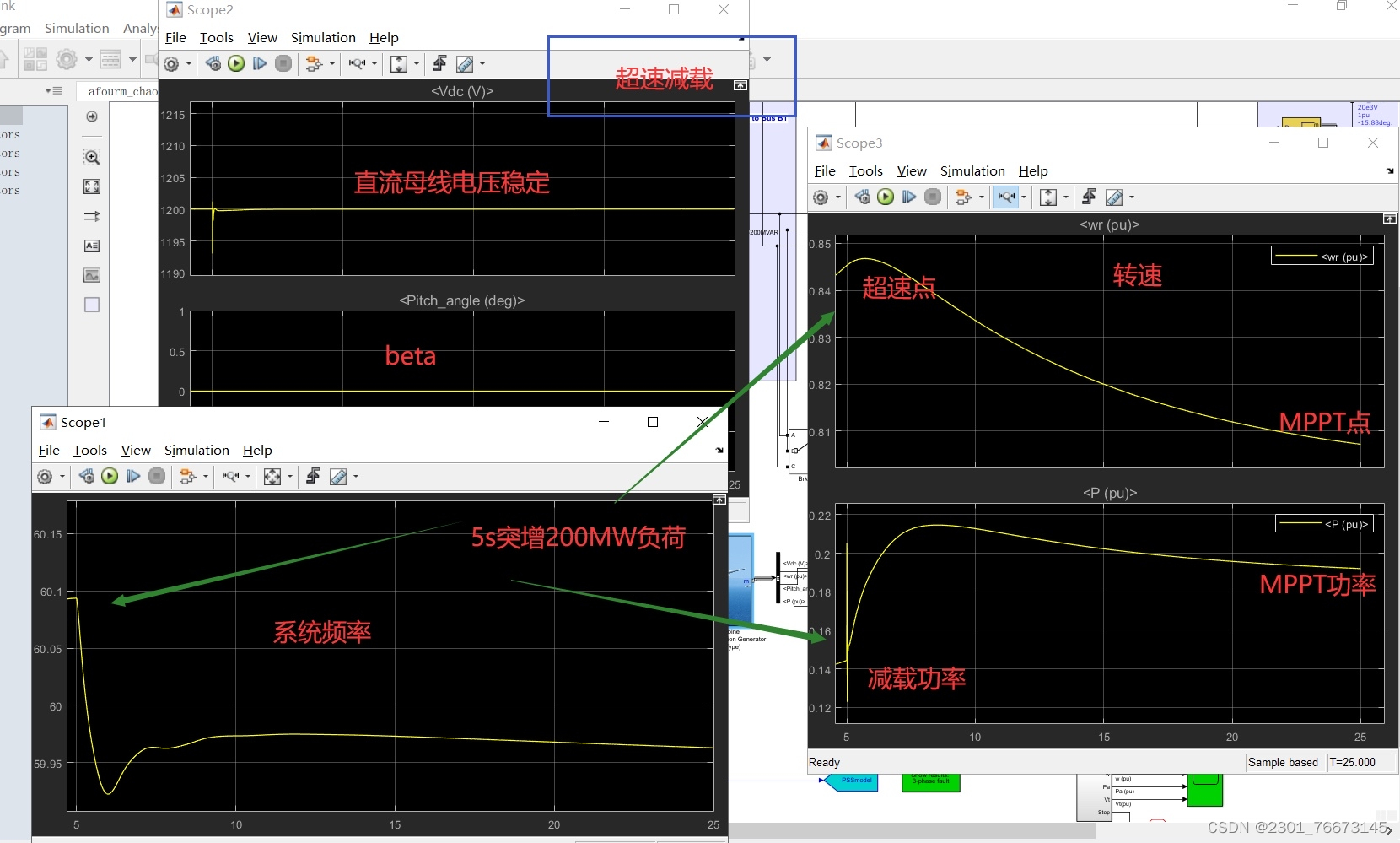Open Scope3 Simulation menu
The image size is (1400, 843).
972,171
